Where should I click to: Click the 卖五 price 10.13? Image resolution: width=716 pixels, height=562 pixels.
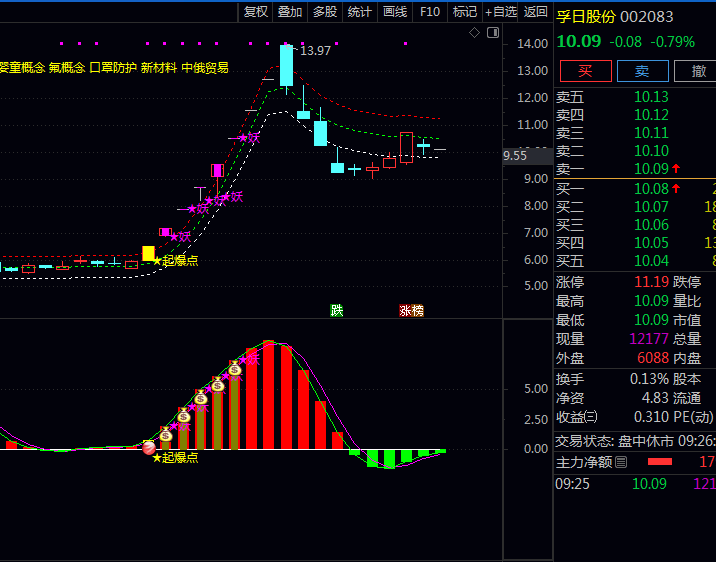[x=651, y=97]
